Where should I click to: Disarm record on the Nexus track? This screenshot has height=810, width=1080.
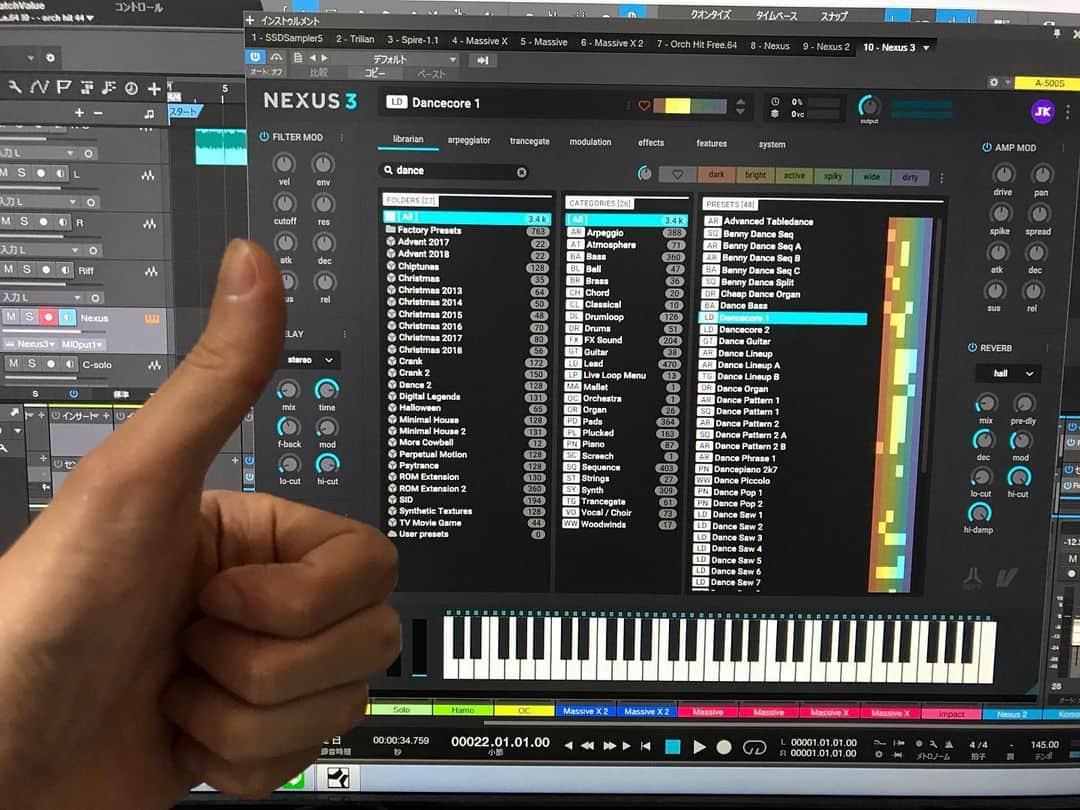(x=48, y=318)
